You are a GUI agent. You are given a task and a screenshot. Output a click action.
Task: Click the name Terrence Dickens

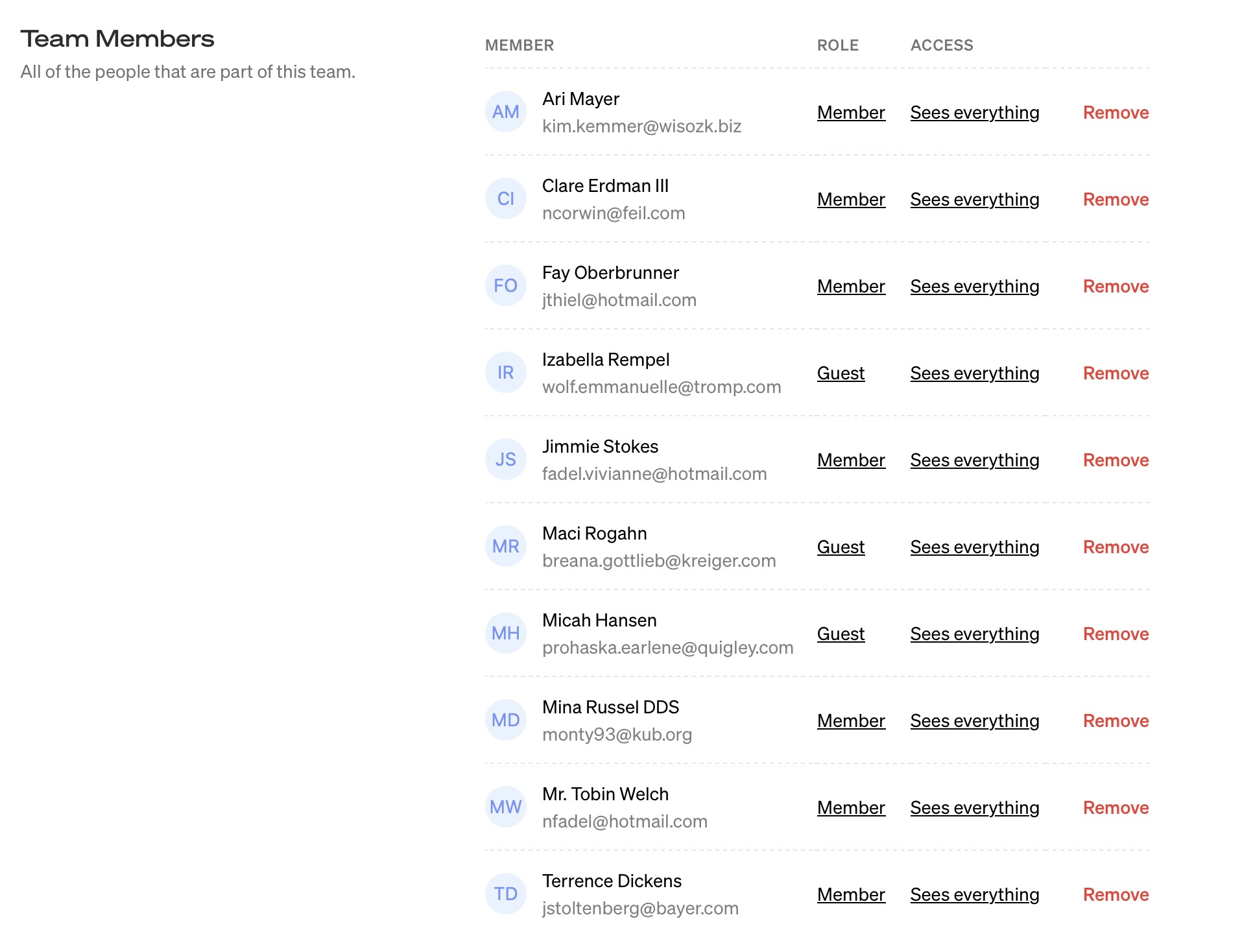click(612, 881)
